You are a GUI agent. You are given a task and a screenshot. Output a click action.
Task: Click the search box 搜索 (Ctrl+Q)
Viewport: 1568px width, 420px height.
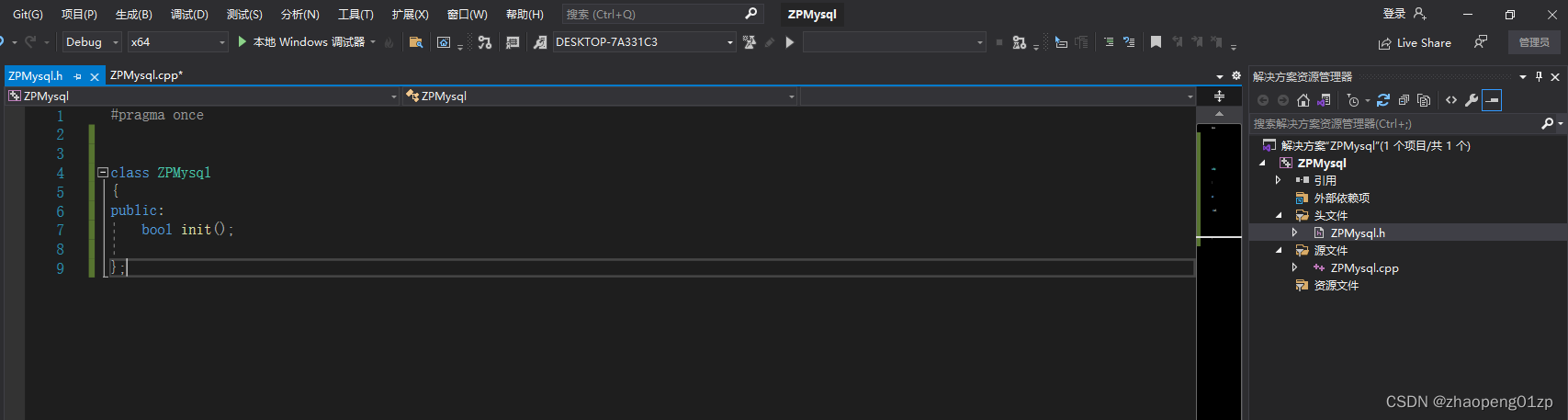click(x=652, y=14)
